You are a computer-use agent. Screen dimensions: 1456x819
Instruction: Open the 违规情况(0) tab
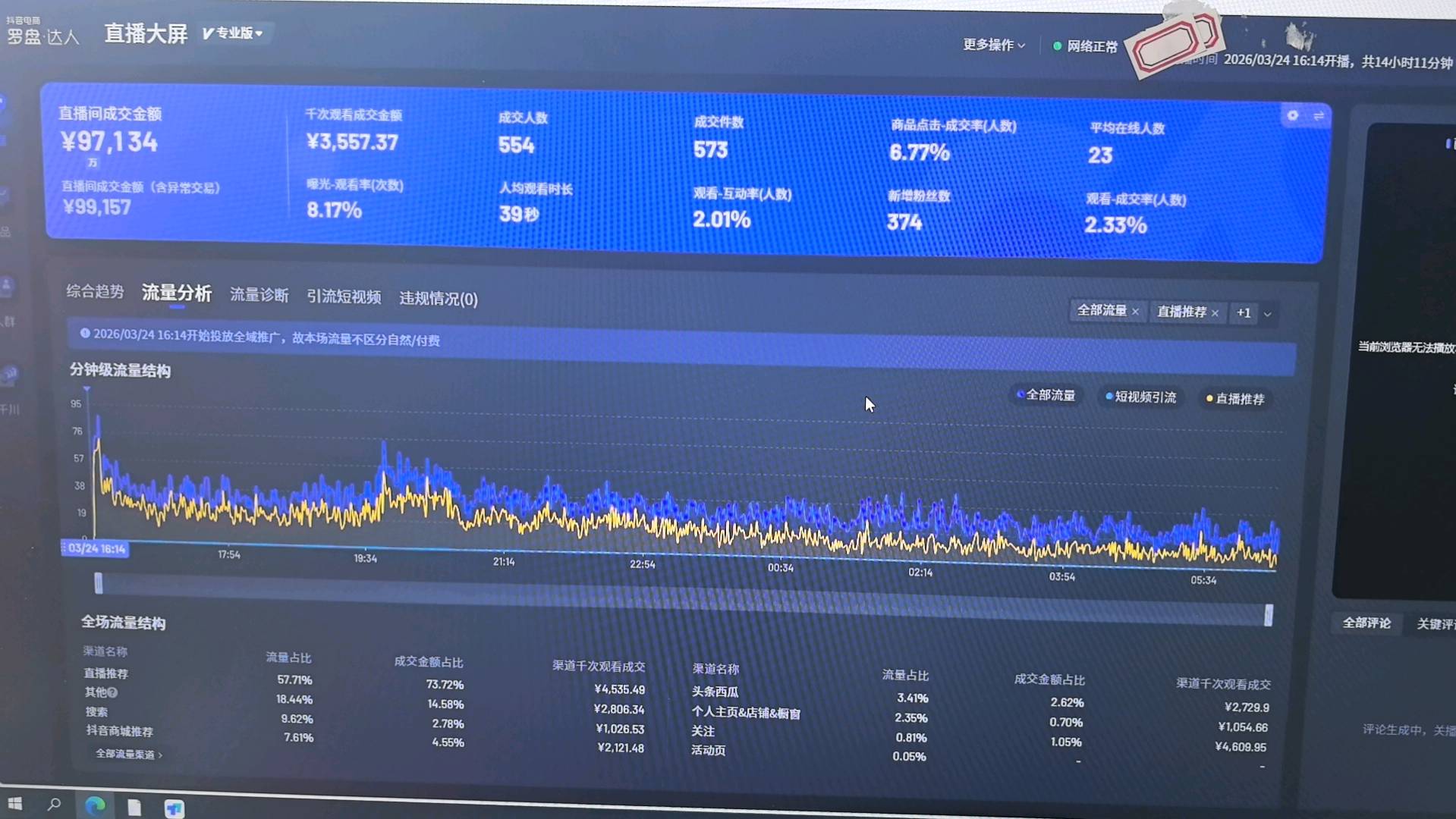point(438,299)
